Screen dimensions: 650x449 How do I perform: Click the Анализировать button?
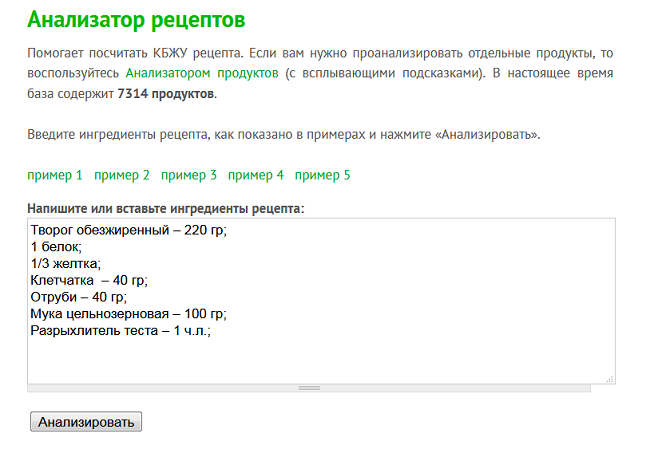86,422
